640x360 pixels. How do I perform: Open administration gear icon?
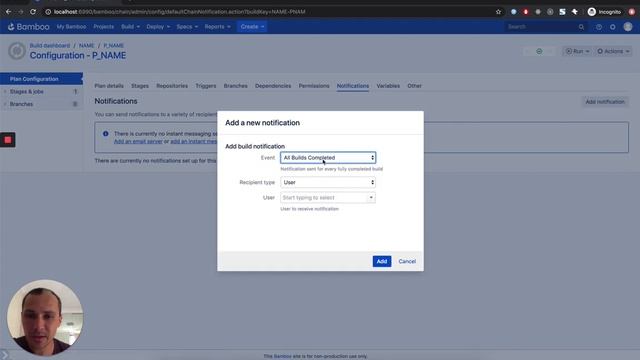point(613,27)
